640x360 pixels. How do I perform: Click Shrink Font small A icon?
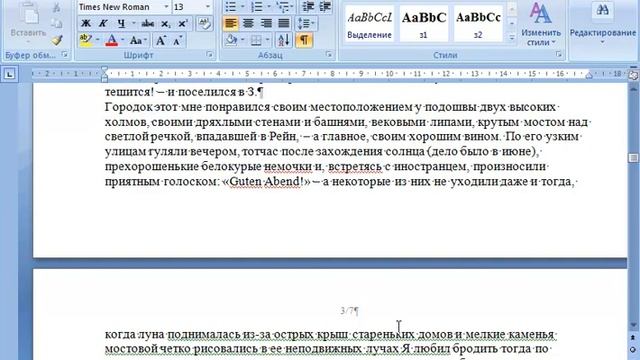[x=178, y=40]
